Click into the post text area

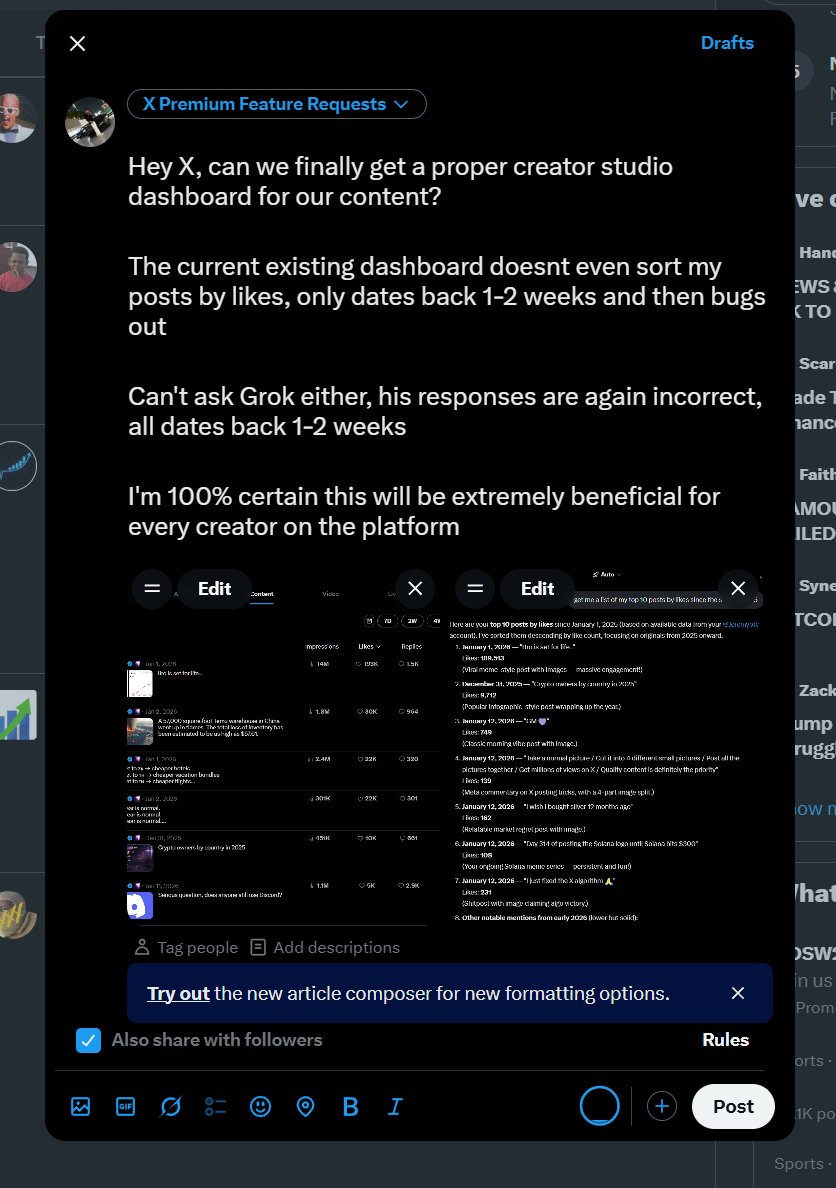click(447, 346)
